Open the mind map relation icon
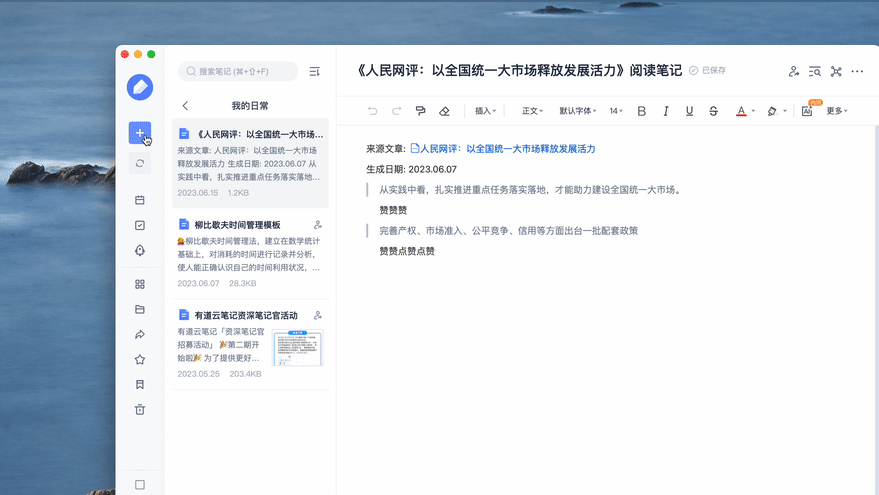 (836, 71)
